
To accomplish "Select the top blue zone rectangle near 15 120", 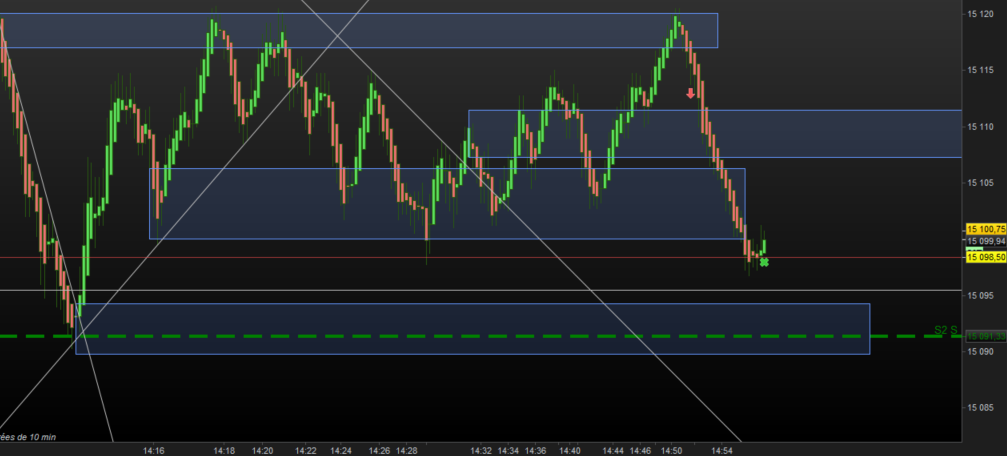I will pos(358,30).
